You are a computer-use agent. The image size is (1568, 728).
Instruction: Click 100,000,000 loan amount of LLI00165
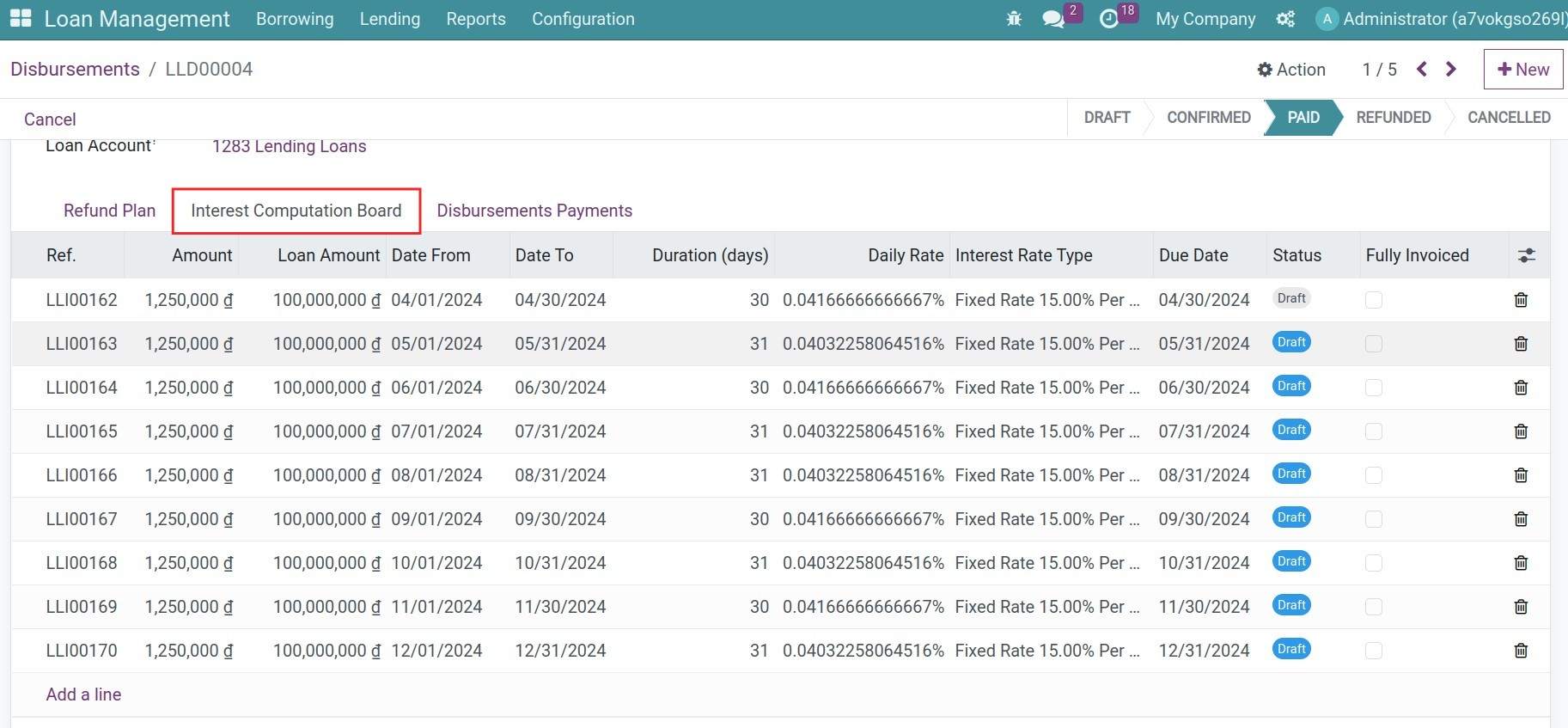[x=327, y=431]
